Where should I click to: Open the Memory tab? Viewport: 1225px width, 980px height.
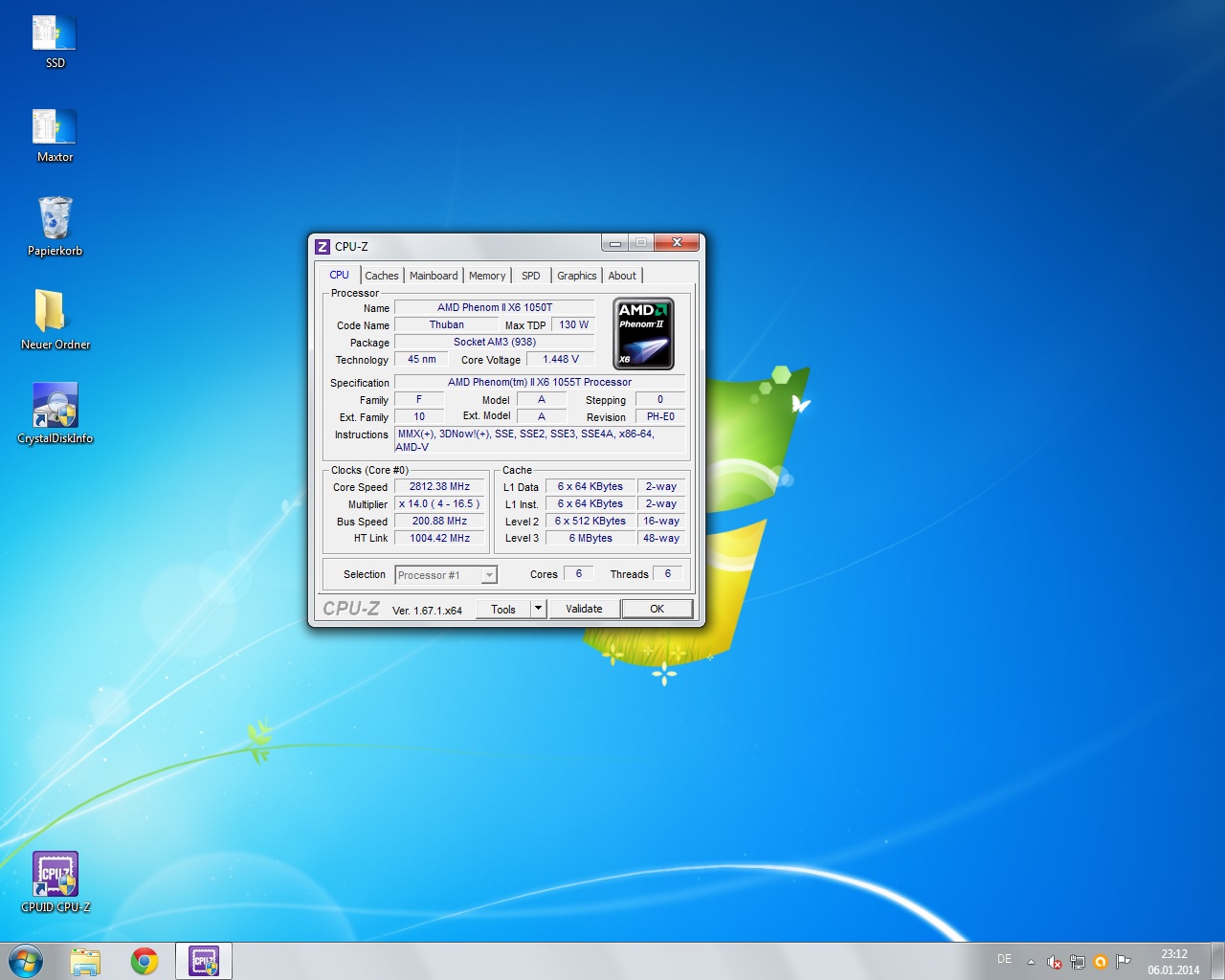pyautogui.click(x=487, y=276)
